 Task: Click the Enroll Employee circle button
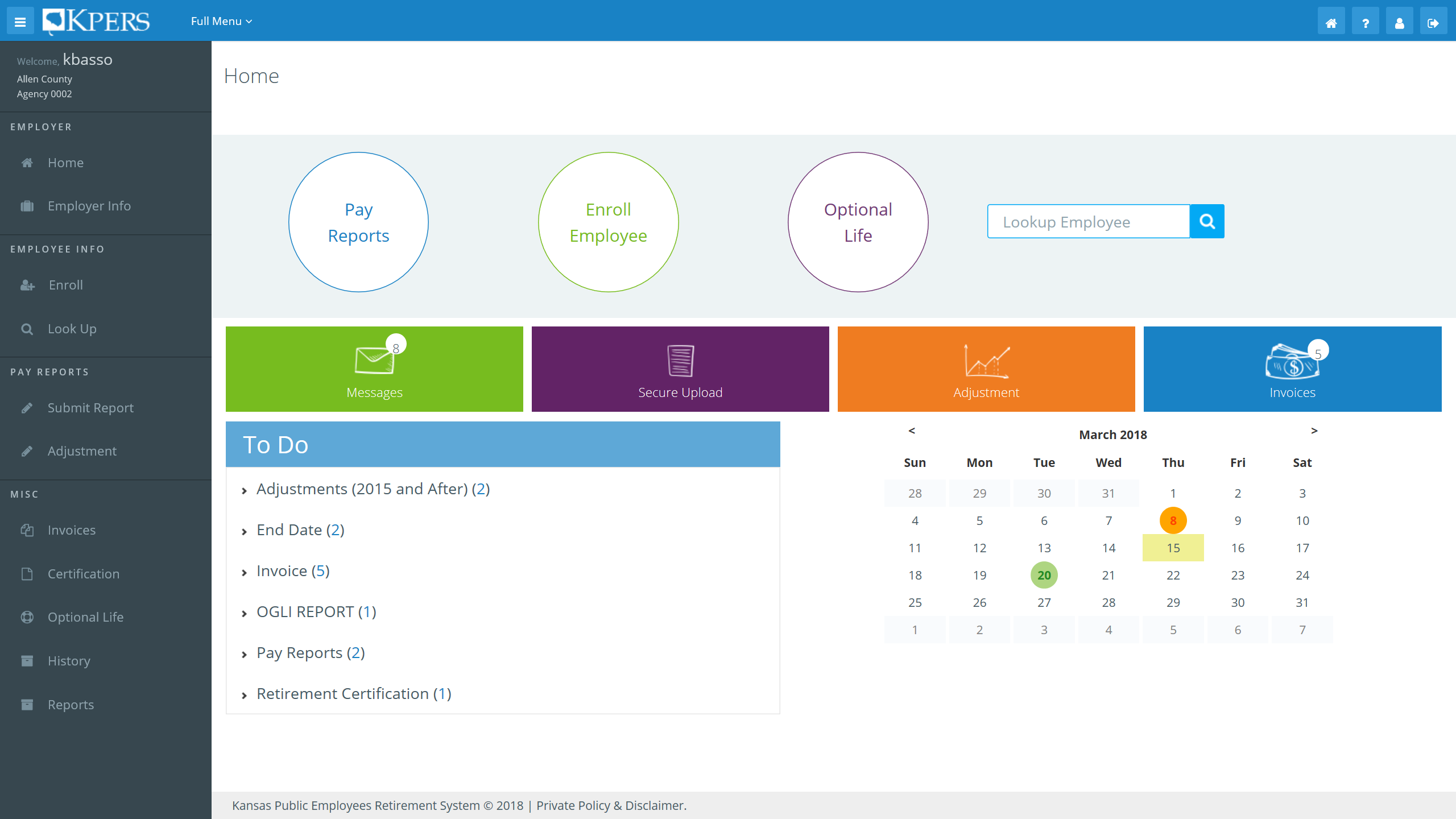pos(609,222)
